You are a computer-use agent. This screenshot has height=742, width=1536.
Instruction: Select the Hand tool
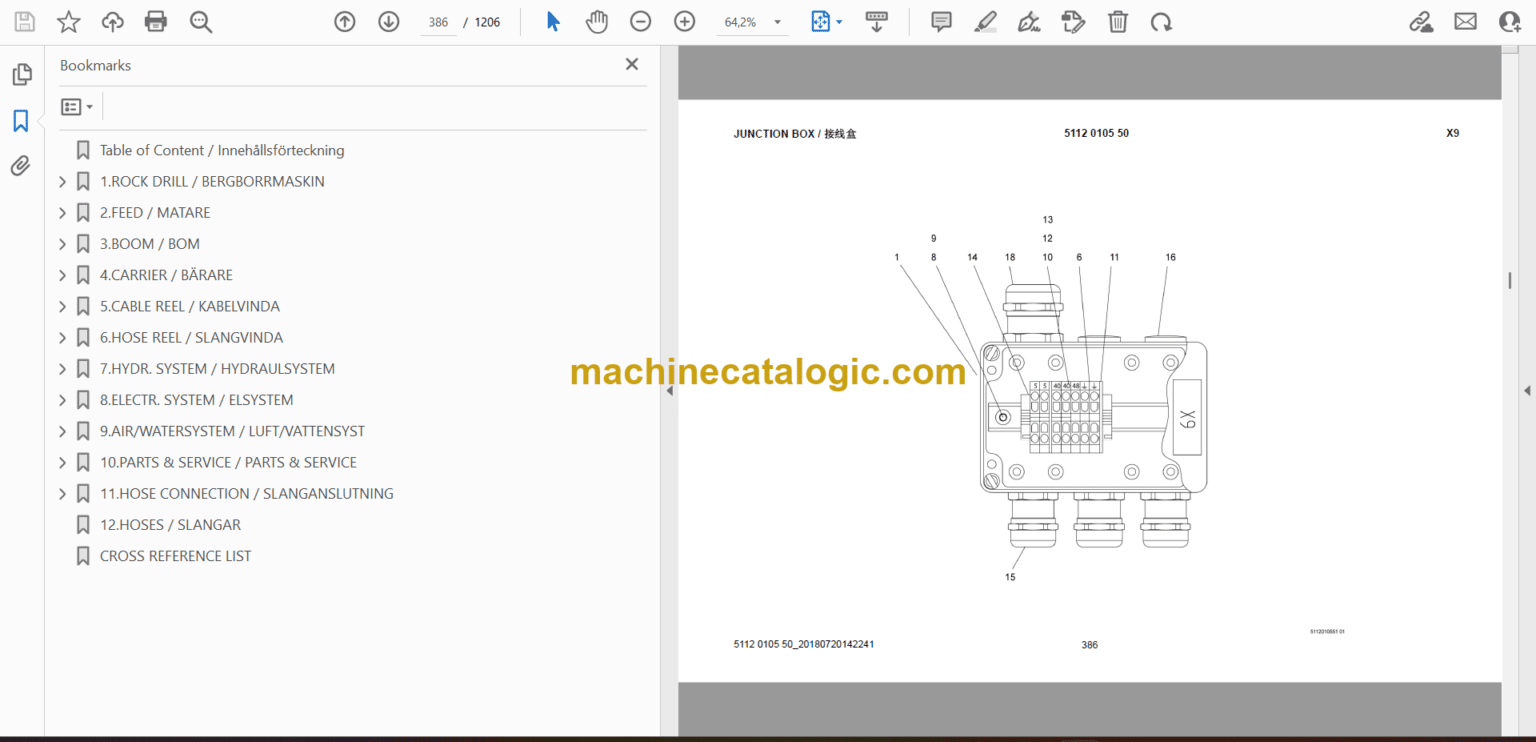coord(597,21)
